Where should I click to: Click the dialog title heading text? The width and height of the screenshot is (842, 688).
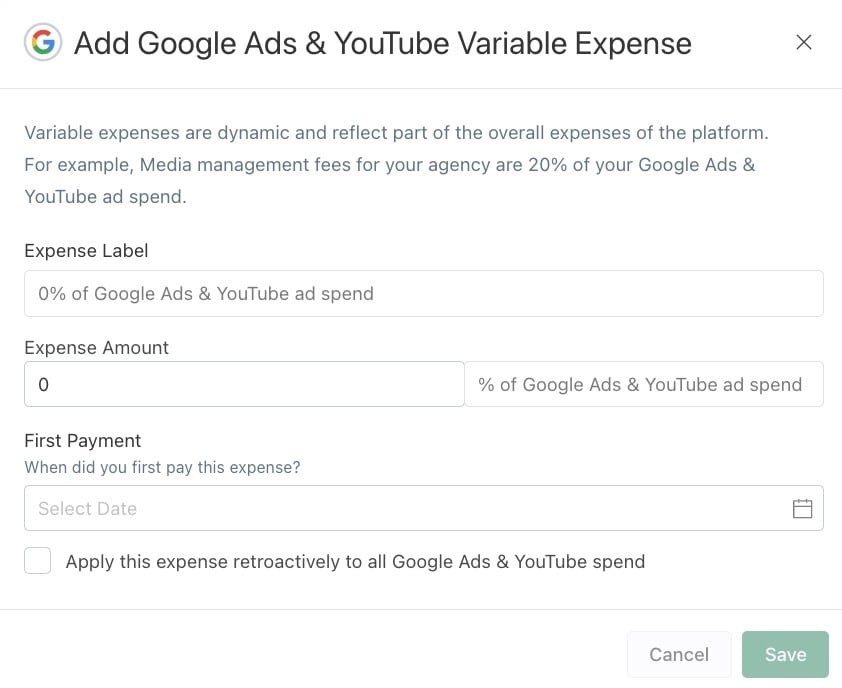pyautogui.click(x=382, y=43)
